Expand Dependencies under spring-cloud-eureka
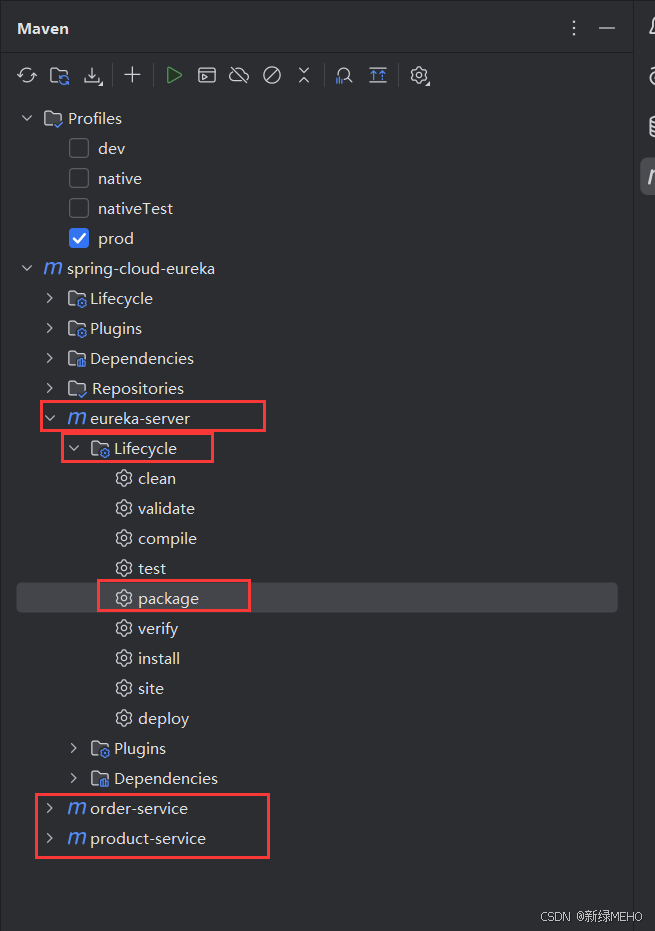Viewport: 655px width, 931px height. click(50, 358)
